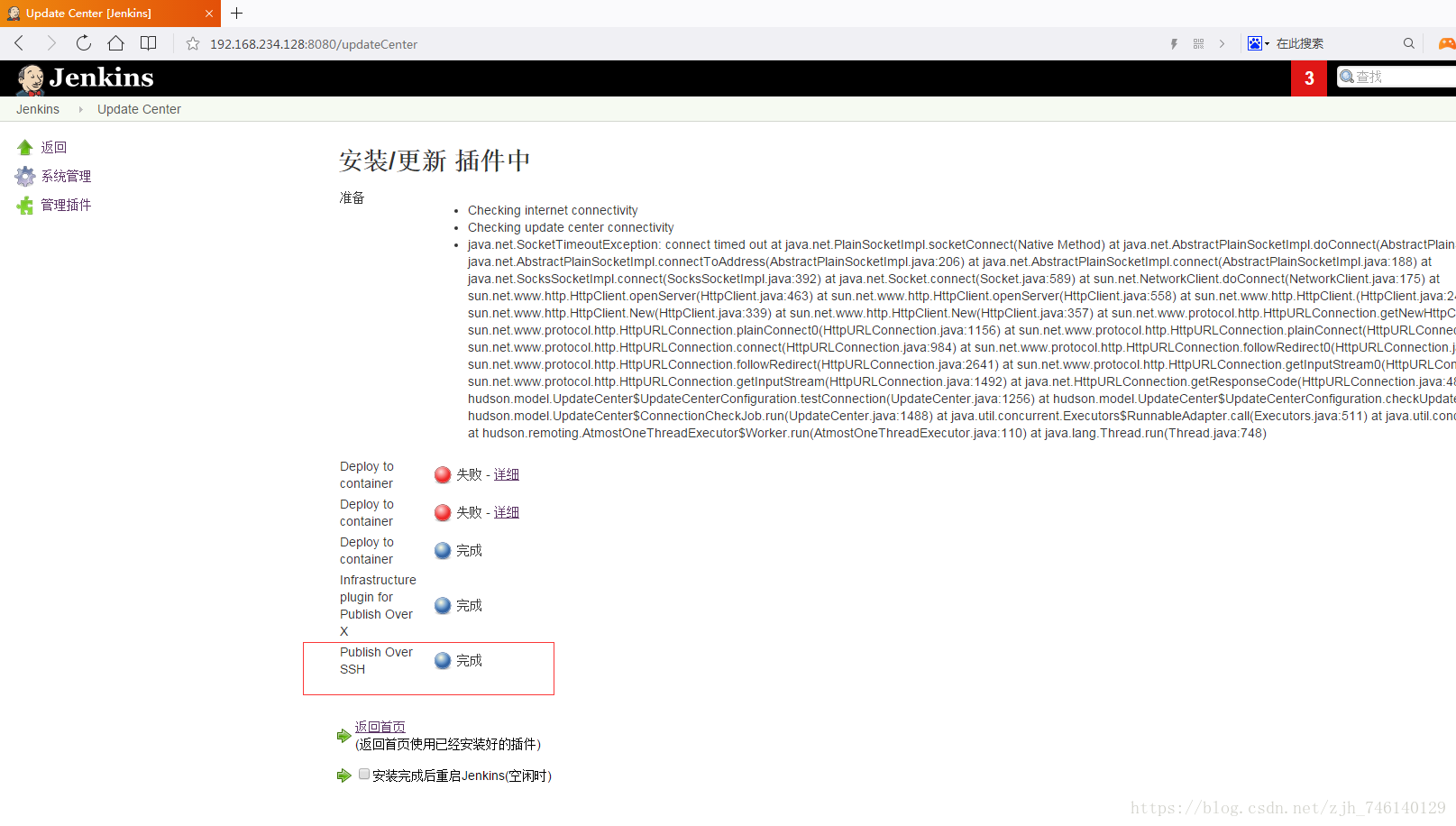Click the lightning speed mode icon

pyautogui.click(x=1174, y=43)
